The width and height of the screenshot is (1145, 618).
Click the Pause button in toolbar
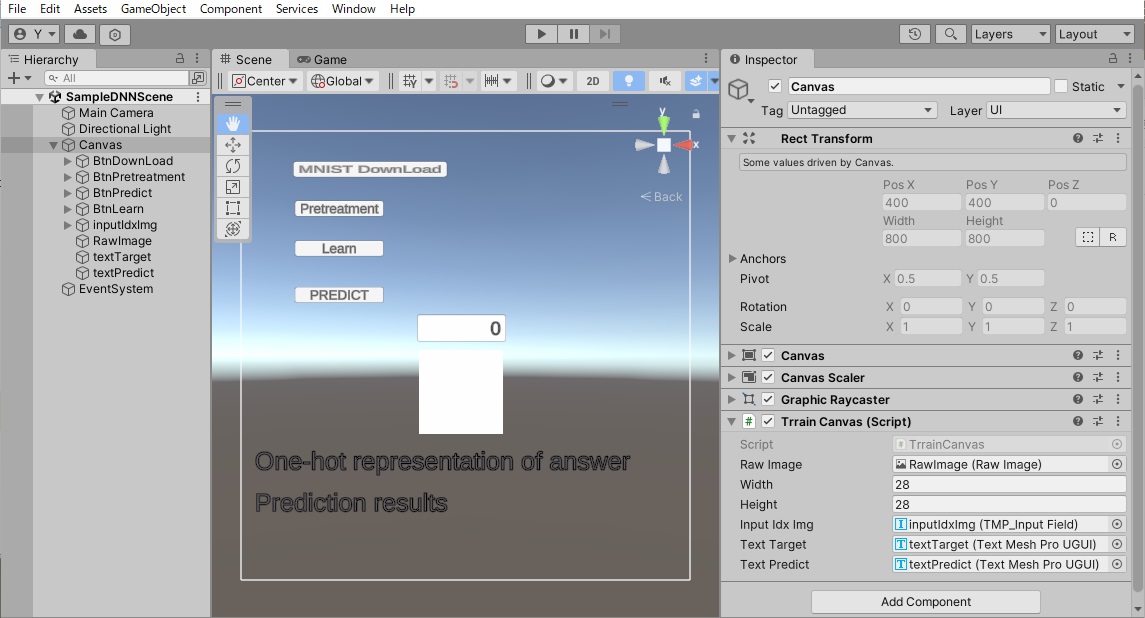point(573,34)
